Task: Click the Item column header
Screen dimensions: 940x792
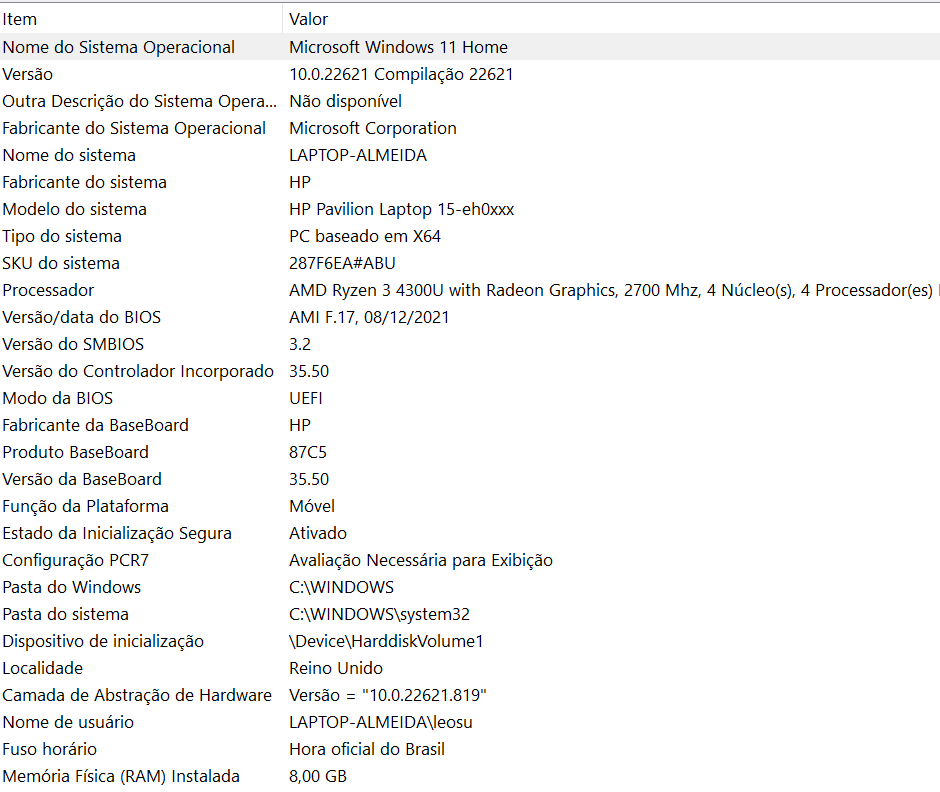Action: point(141,19)
